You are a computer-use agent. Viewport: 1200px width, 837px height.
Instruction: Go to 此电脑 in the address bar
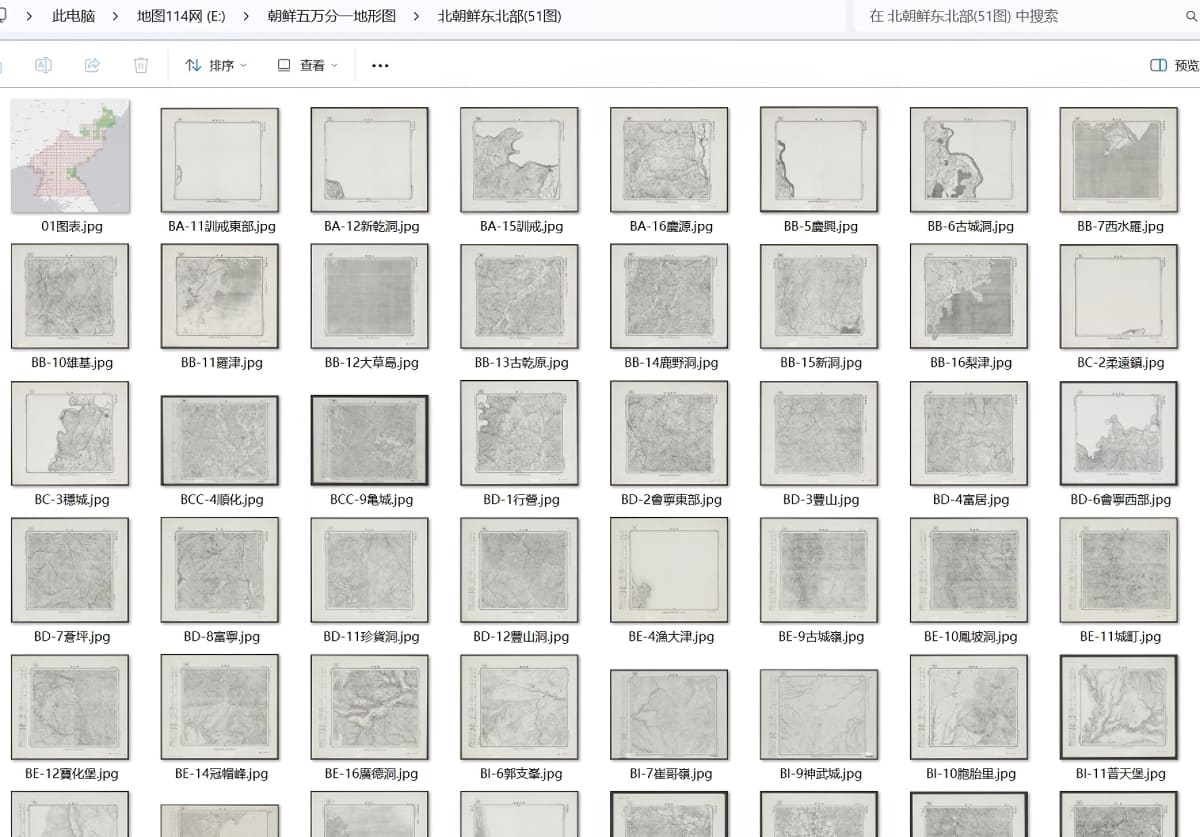tap(74, 16)
